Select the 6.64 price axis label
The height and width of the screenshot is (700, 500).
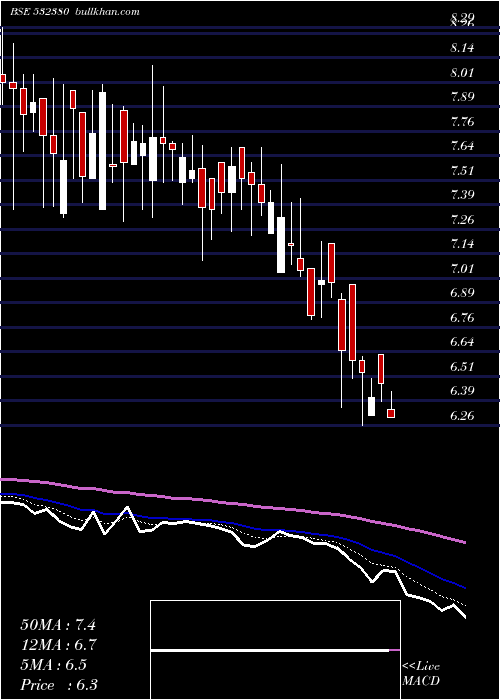pyautogui.click(x=462, y=342)
